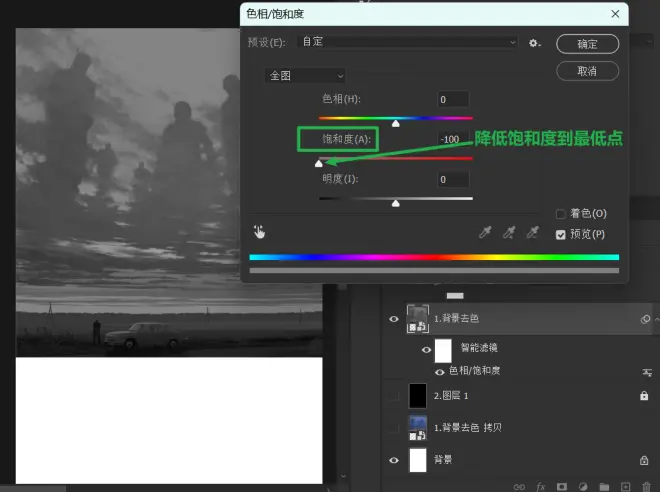Click lock icon on 背景 layer
The image size is (660, 492).
coord(644,460)
